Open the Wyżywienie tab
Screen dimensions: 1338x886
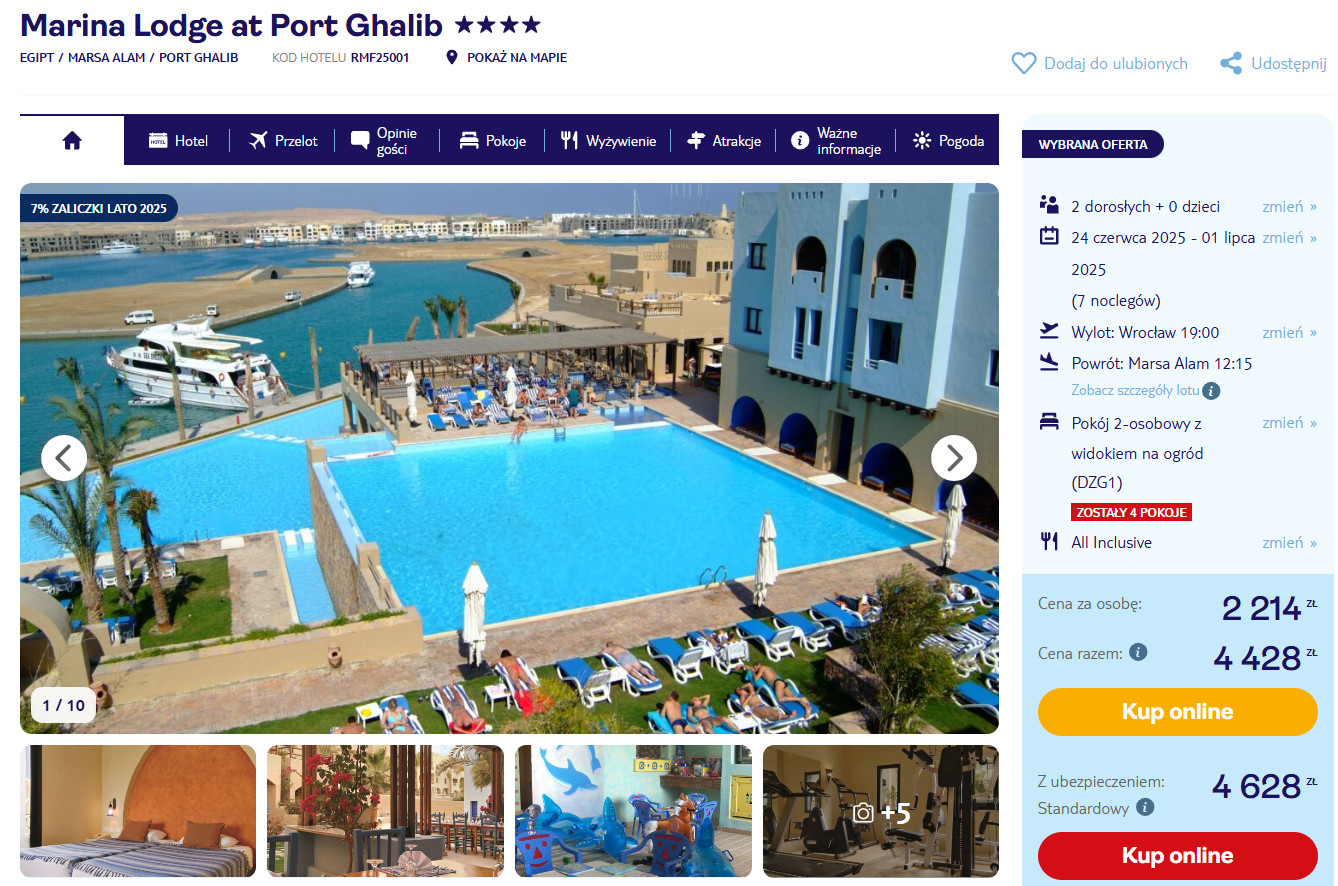pos(608,141)
